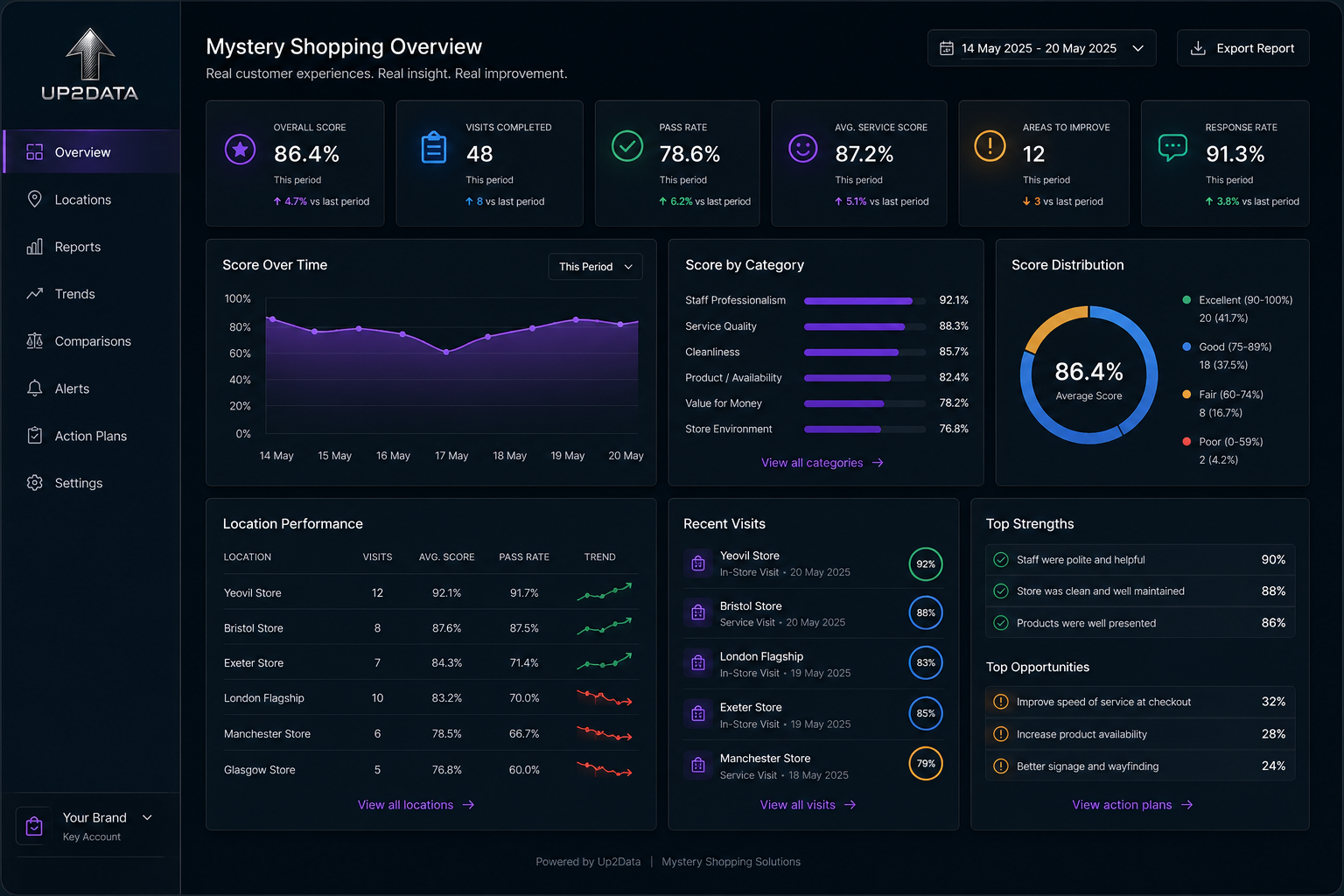Click the Trends line icon
Image resolution: width=1344 pixels, height=896 pixels.
pyautogui.click(x=34, y=294)
